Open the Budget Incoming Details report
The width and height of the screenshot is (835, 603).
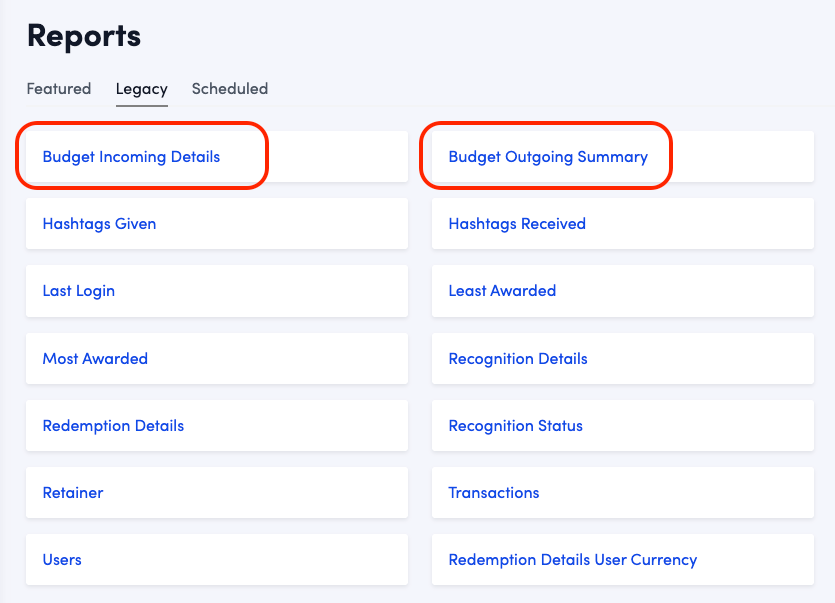(x=131, y=157)
